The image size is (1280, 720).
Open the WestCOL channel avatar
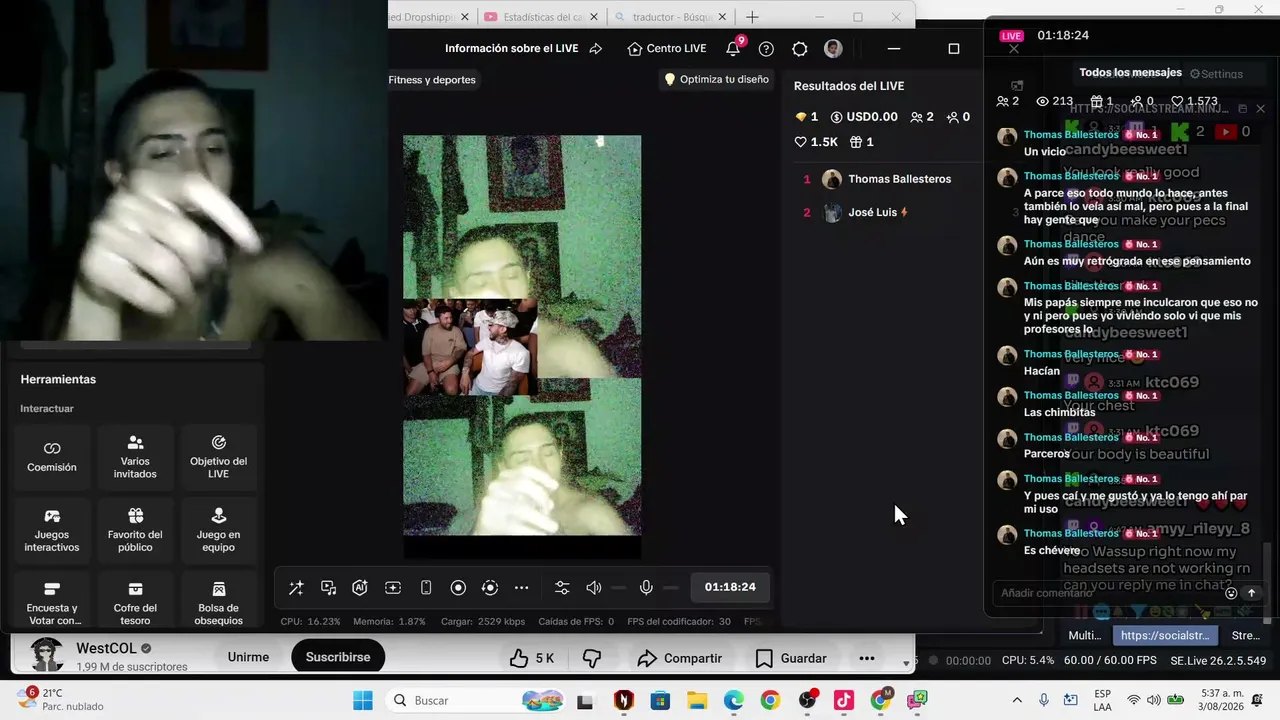[x=47, y=656]
